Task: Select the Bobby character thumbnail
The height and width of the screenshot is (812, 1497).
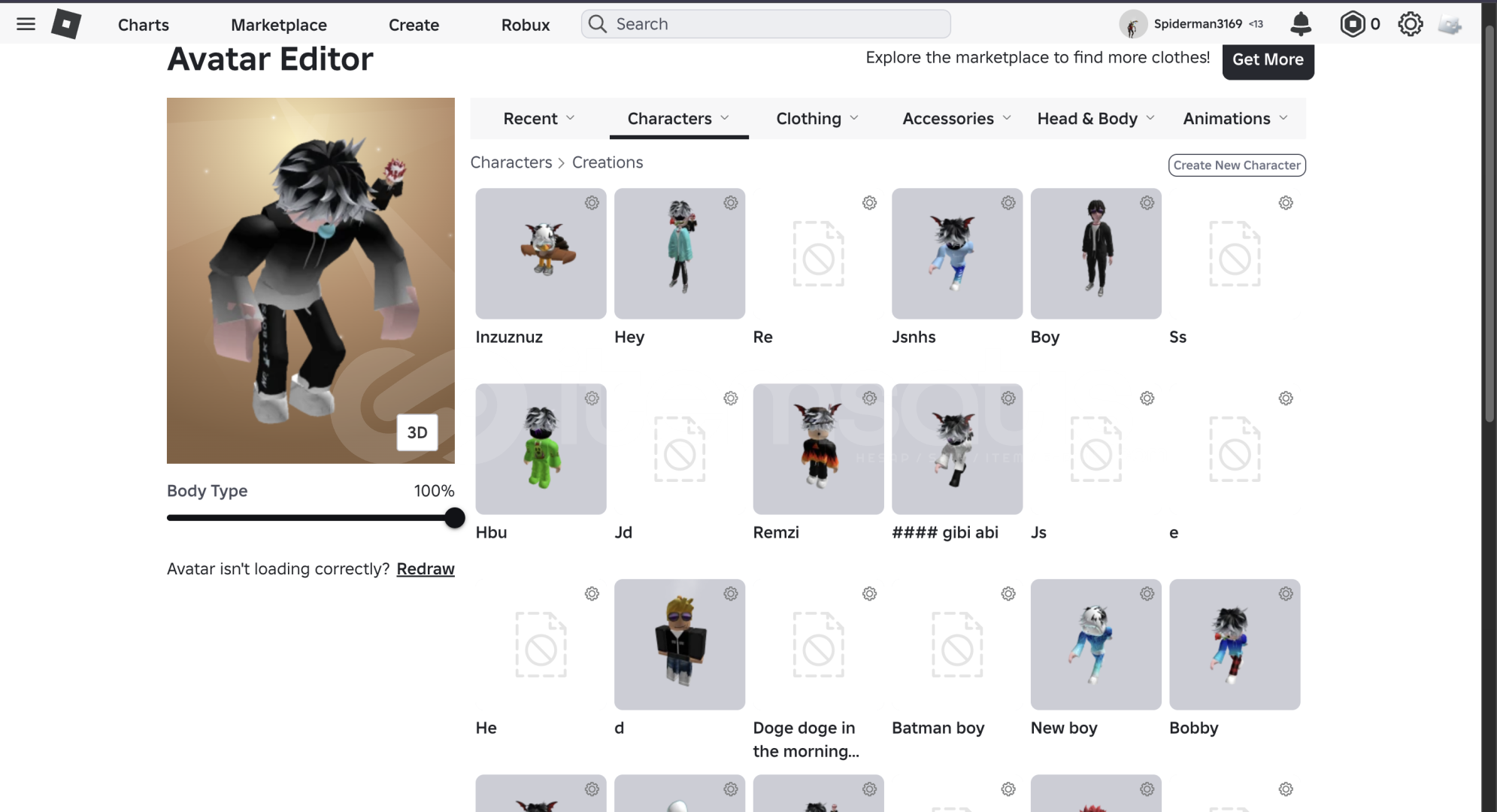Action: tap(1235, 644)
